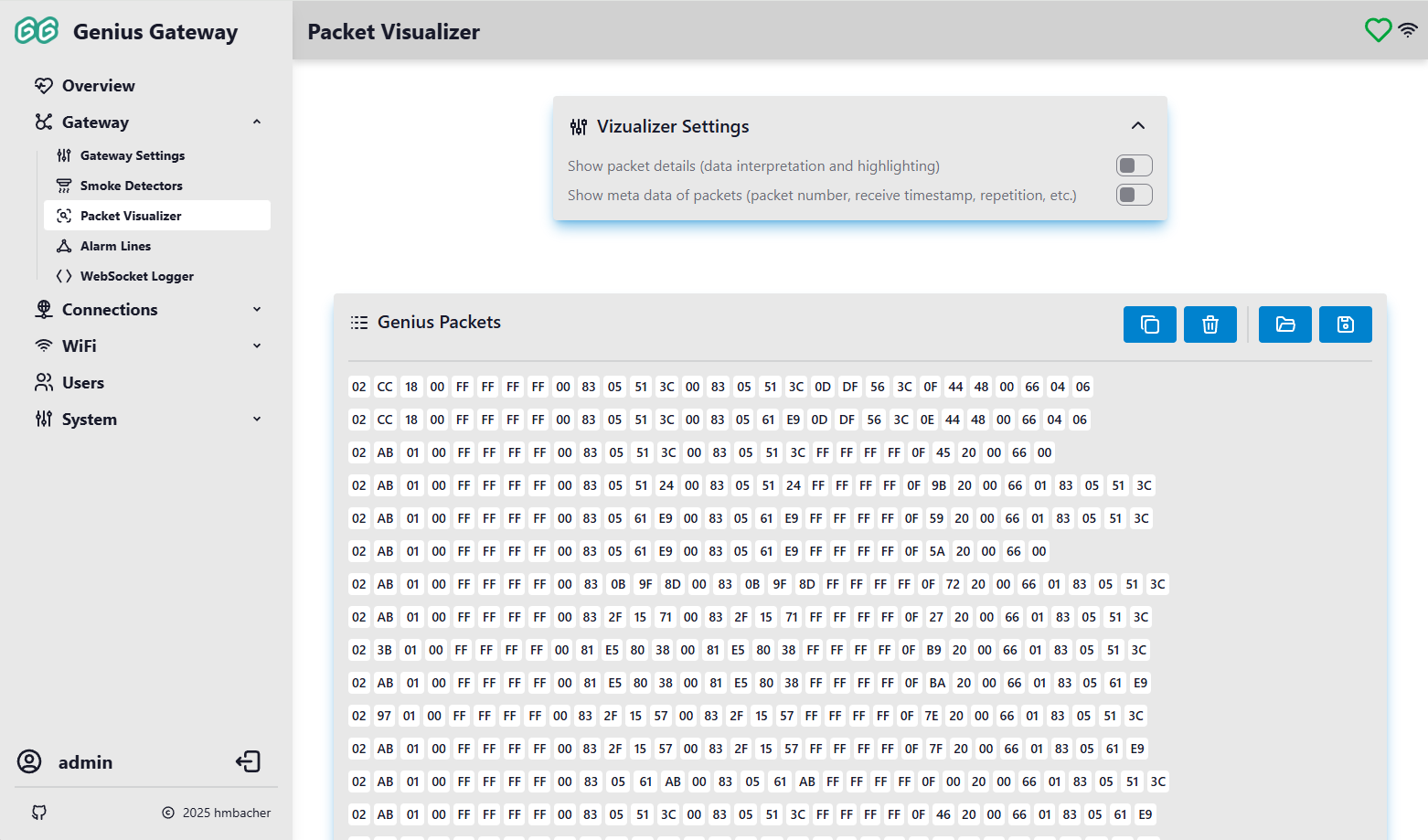Collapse the Vizualizer Settings panel

tap(1137, 126)
